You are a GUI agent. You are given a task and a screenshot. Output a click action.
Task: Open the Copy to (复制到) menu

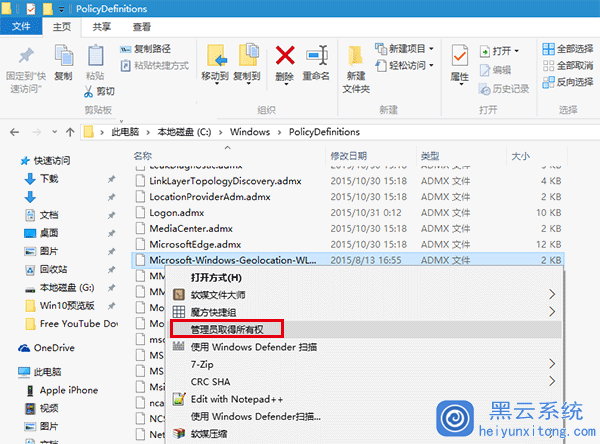(247, 64)
